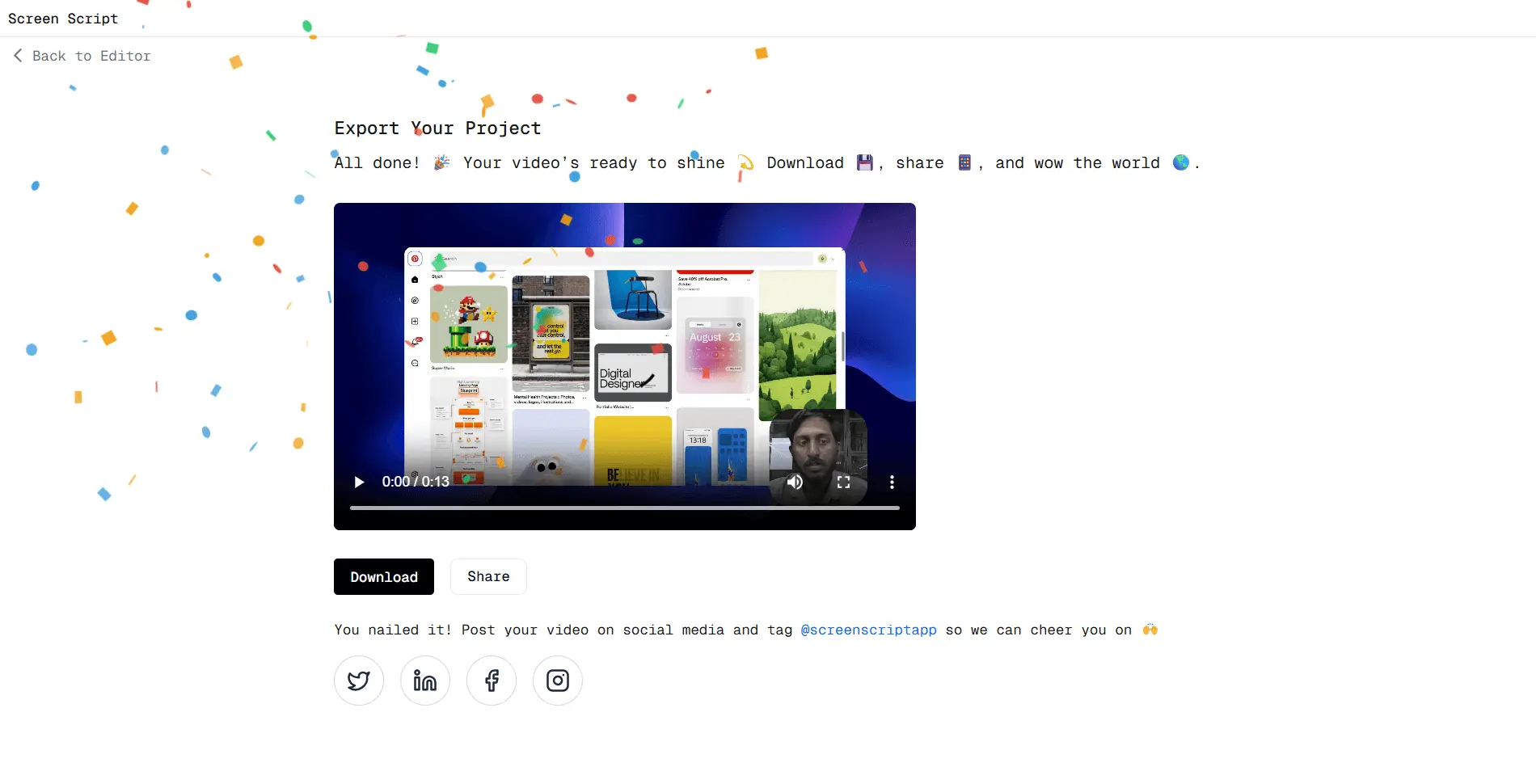Select the Screen Script logo in the header
The height and width of the screenshot is (784, 1536).
63,18
